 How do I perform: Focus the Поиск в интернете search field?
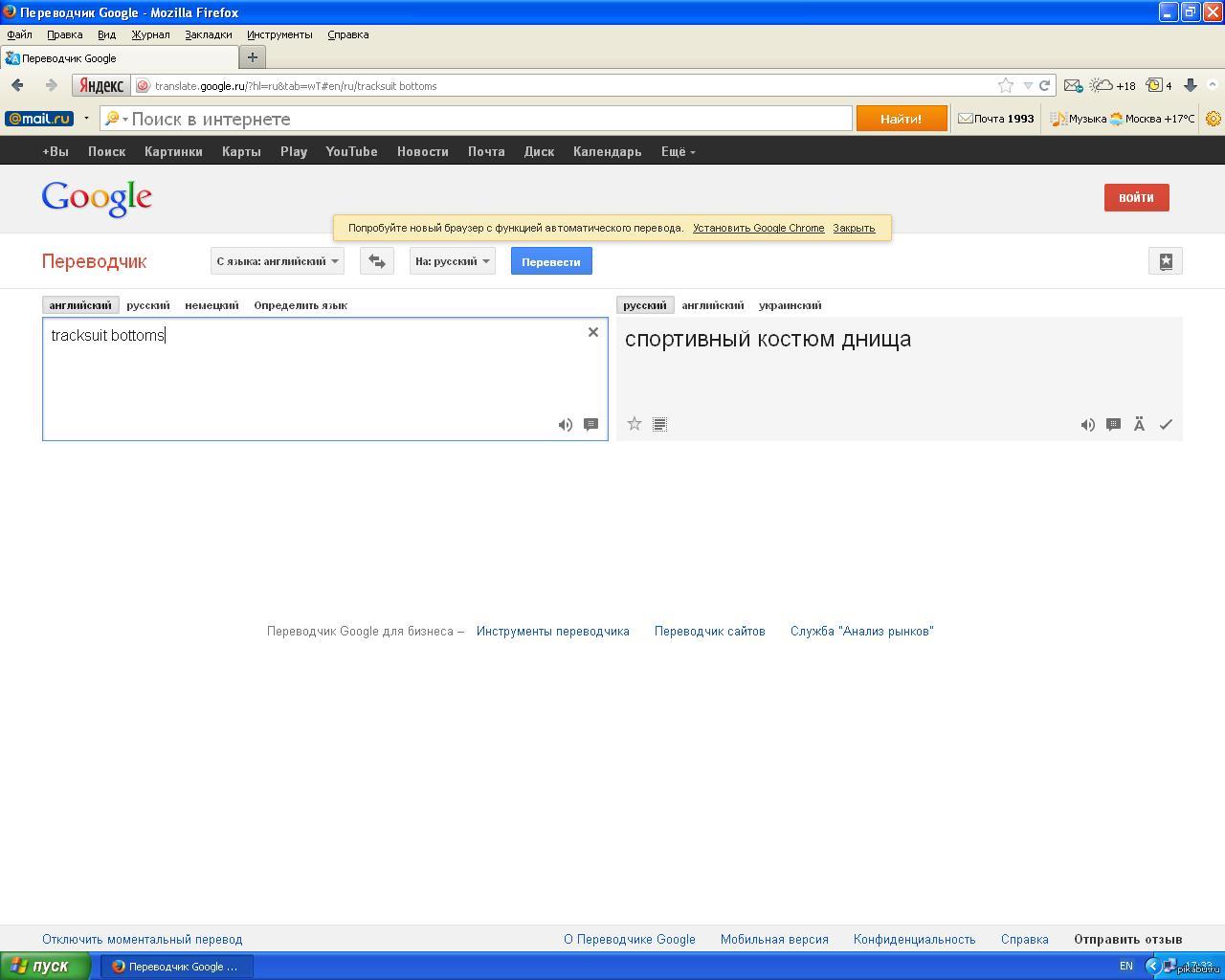coord(476,119)
